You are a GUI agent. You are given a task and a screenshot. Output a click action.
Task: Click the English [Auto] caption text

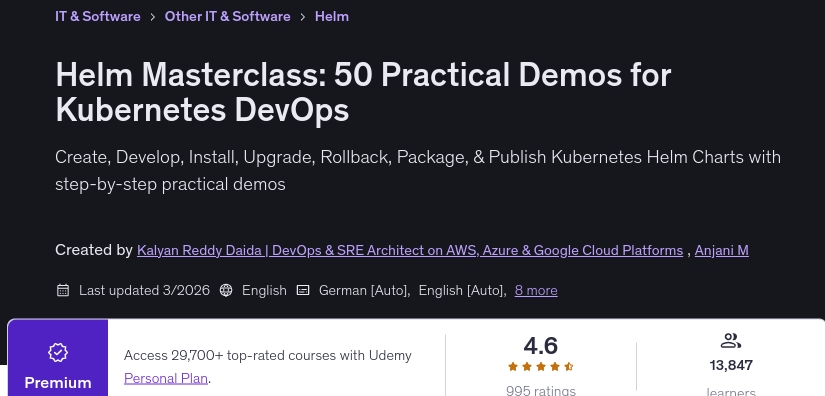point(462,290)
